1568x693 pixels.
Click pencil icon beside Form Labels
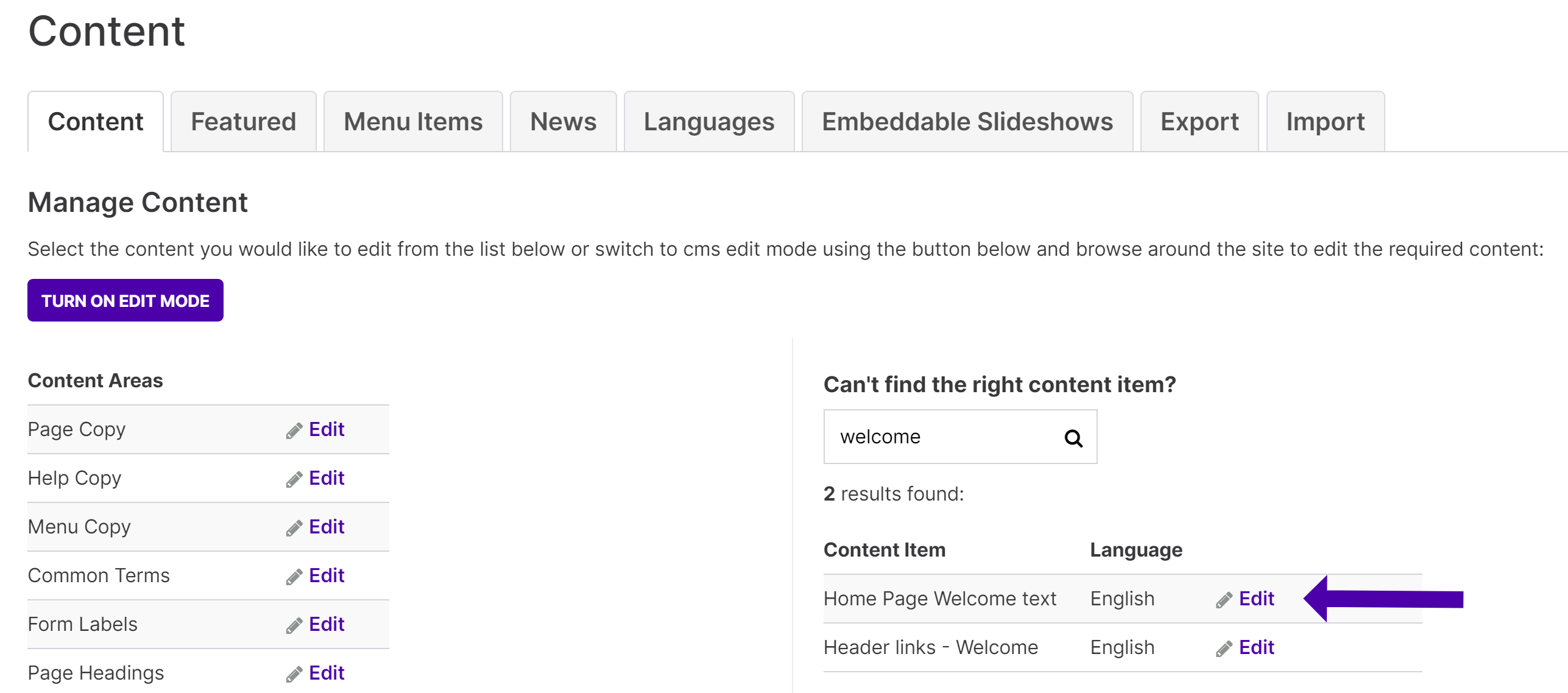pos(294,625)
